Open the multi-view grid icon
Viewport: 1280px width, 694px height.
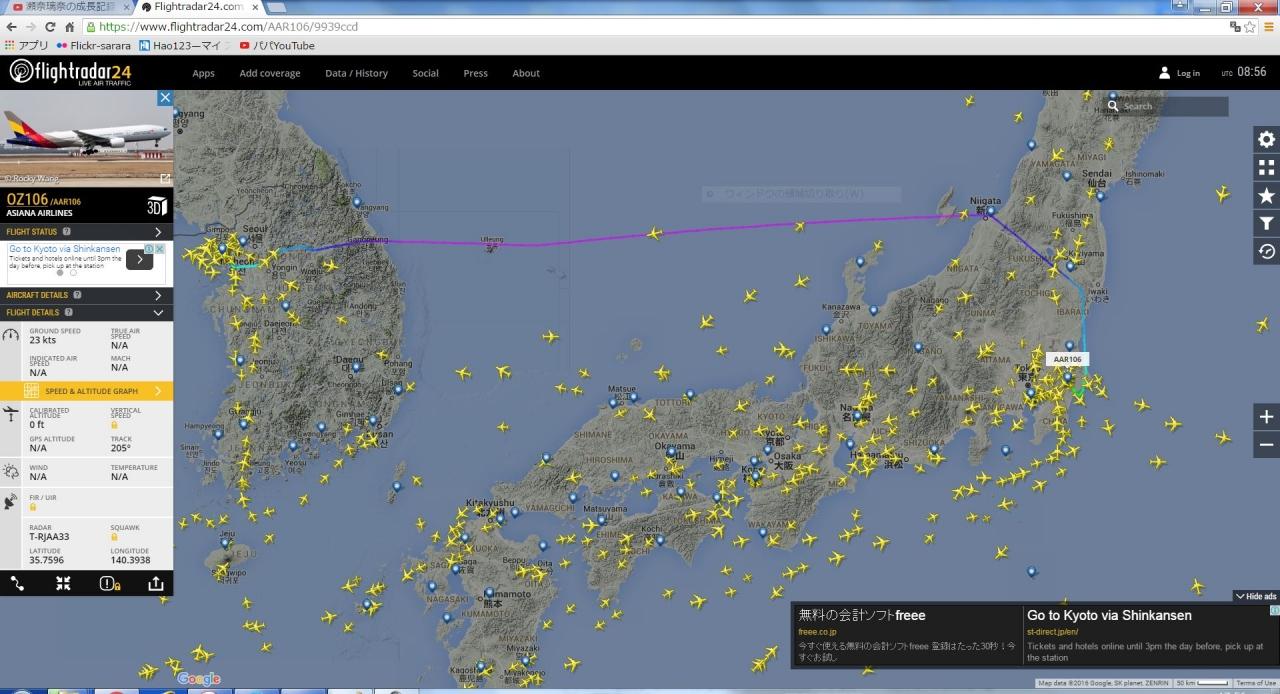1266,167
